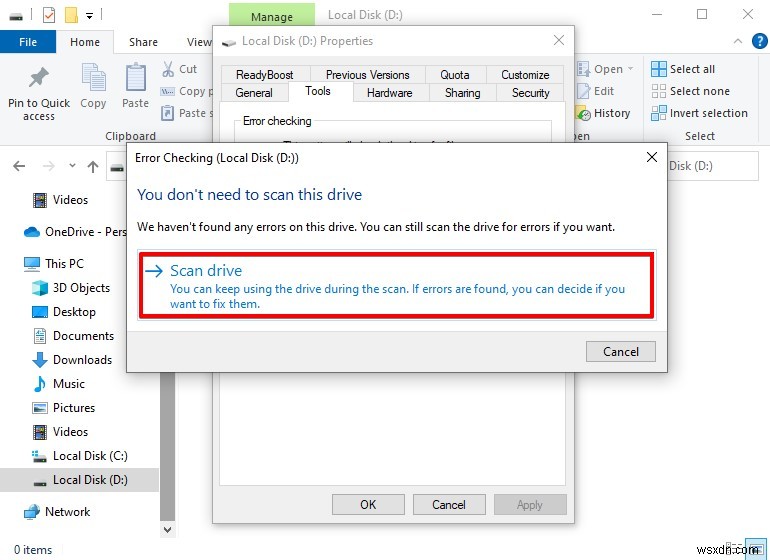This screenshot has width=770, height=560.
Task: Click the Explorer search box
Action: click(713, 166)
